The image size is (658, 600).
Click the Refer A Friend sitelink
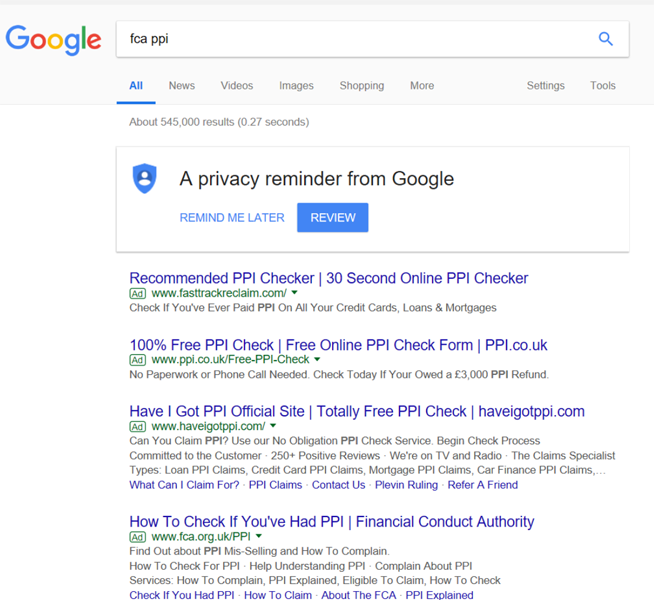(483, 485)
